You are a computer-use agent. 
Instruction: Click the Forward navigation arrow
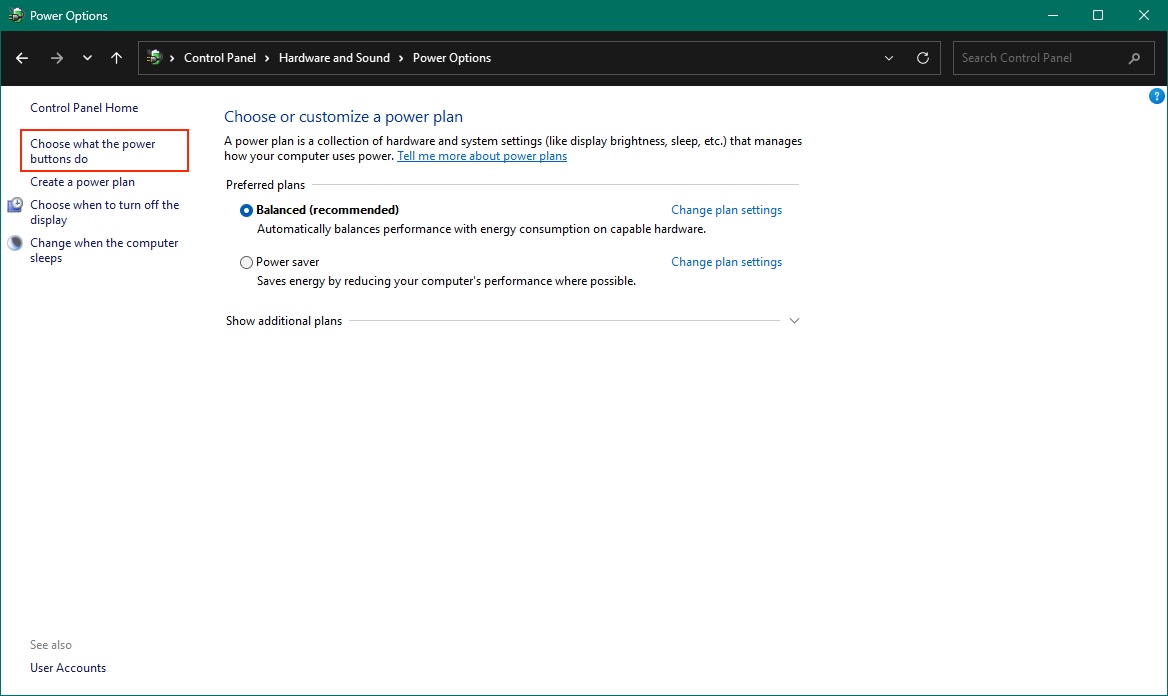coord(57,58)
